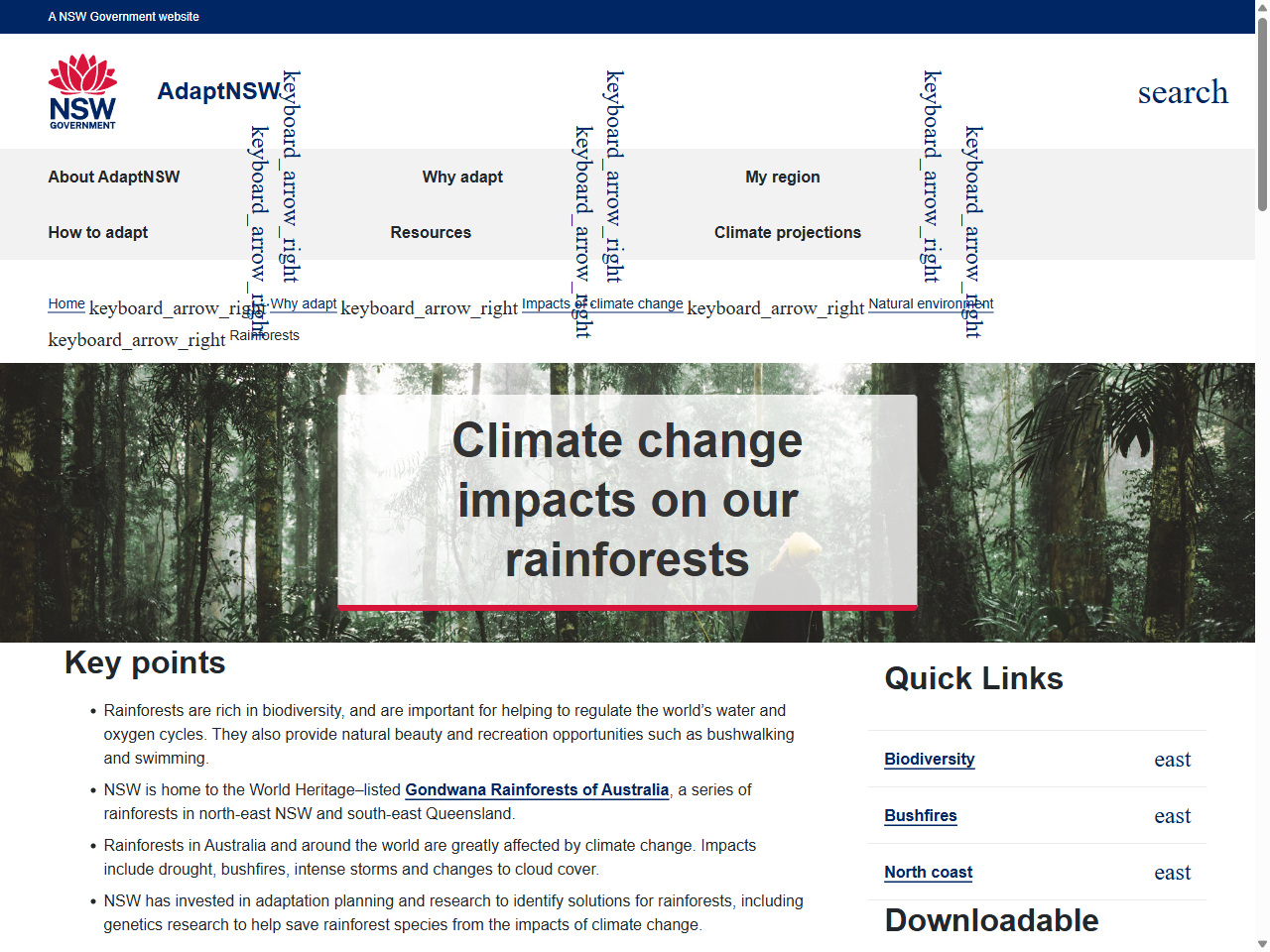Image resolution: width=1270 pixels, height=952 pixels.
Task: Click the east arrow beside Bushfires
Action: pyautogui.click(x=1173, y=815)
